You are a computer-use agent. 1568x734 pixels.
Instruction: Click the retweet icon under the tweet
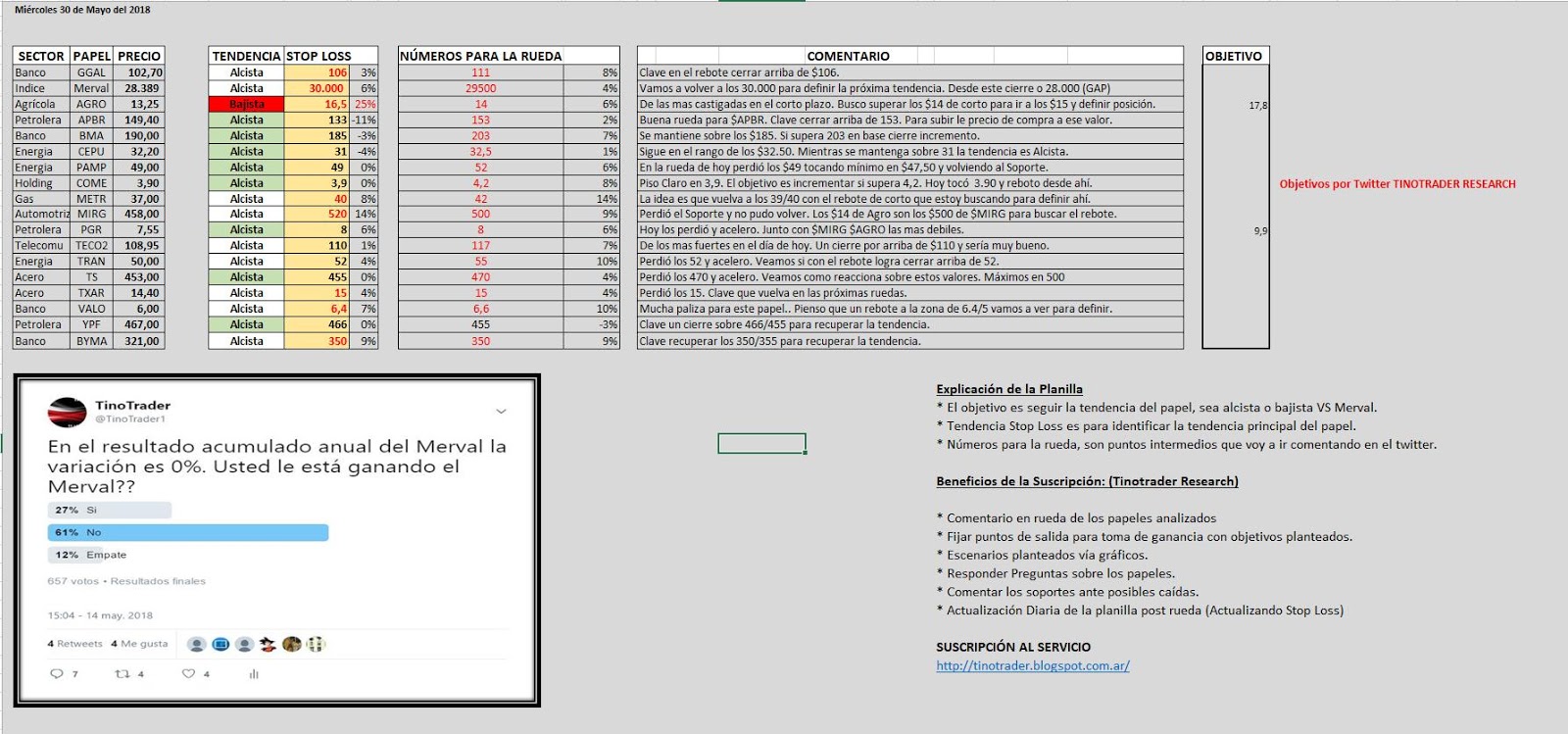point(122,674)
